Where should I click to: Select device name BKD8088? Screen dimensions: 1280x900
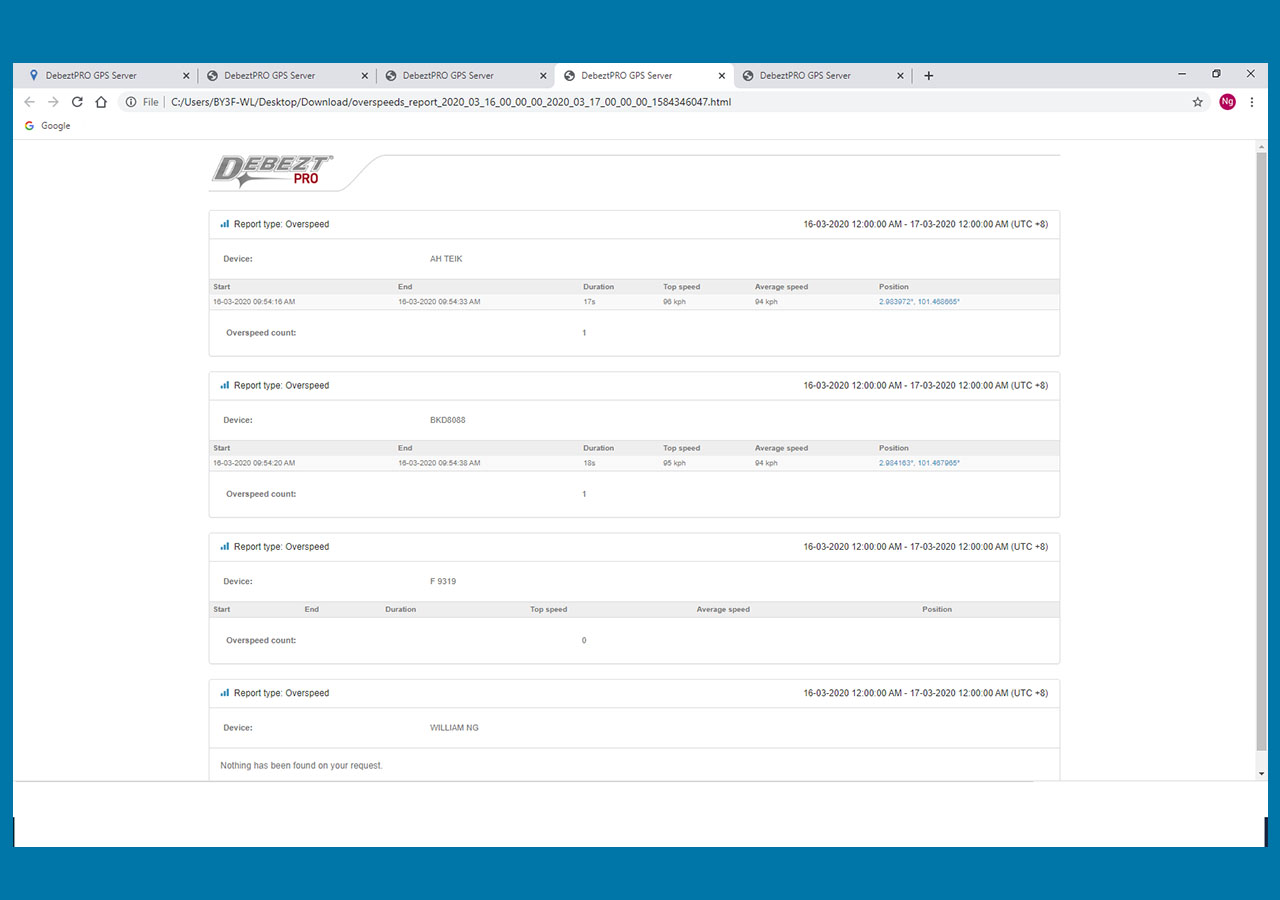pos(447,420)
